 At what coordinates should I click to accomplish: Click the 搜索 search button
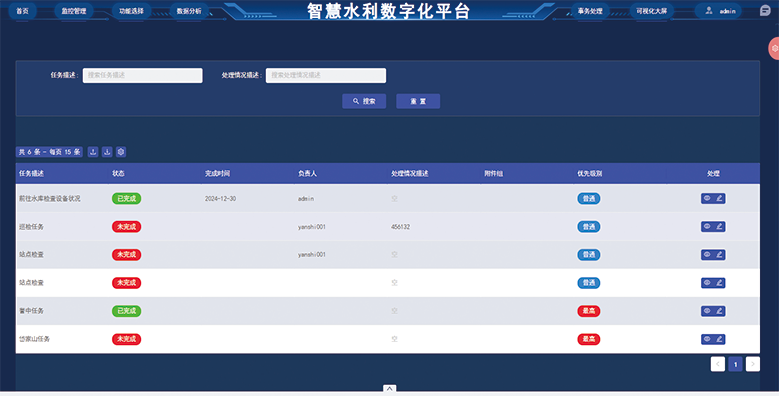pyautogui.click(x=364, y=101)
